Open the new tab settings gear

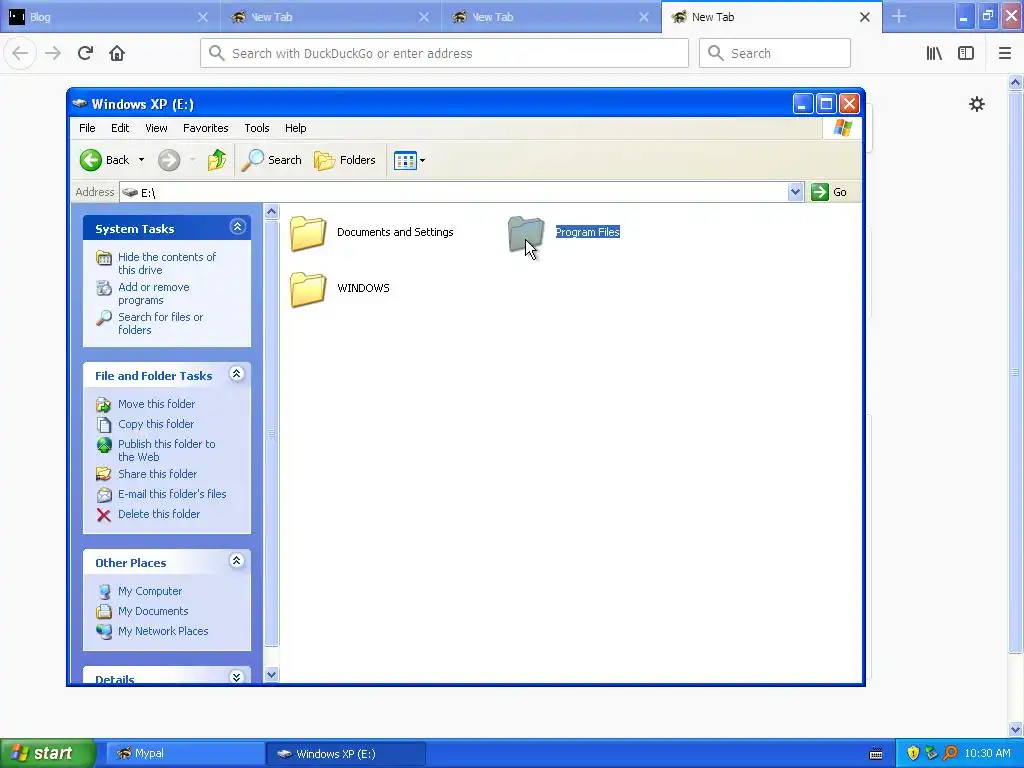point(976,104)
